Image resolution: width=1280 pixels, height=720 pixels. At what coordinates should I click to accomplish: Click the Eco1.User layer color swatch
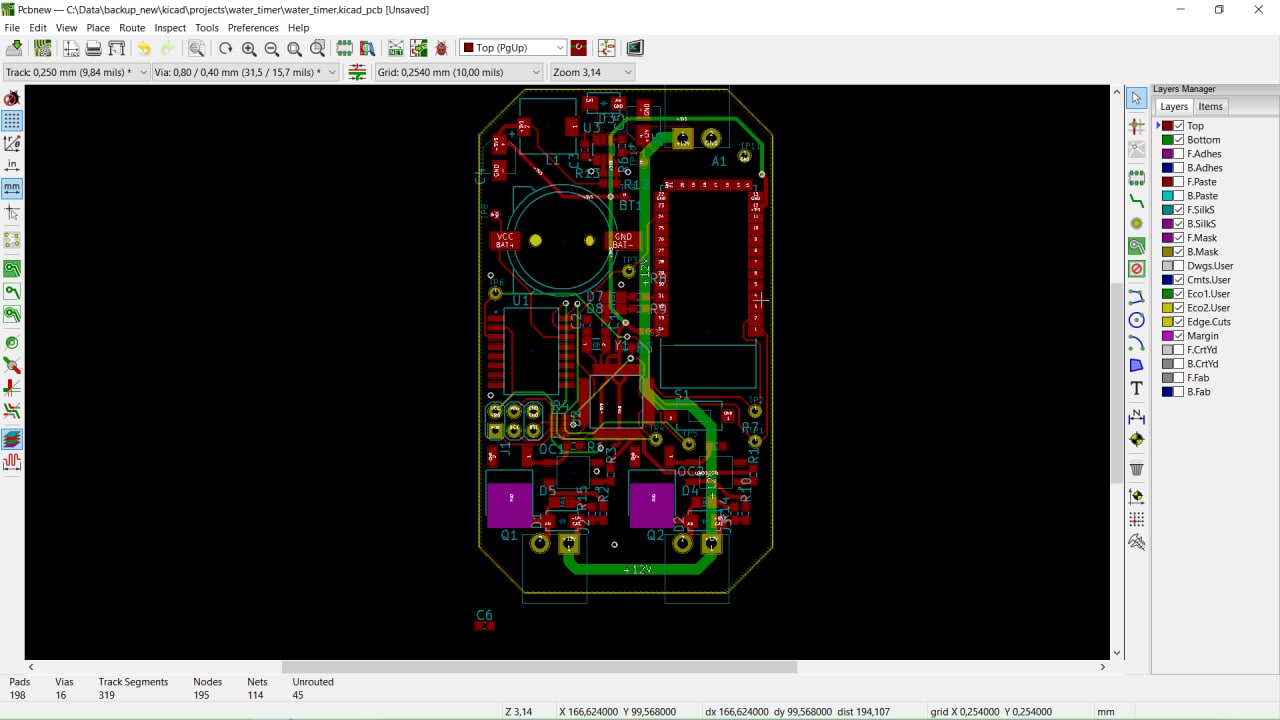pos(1167,294)
